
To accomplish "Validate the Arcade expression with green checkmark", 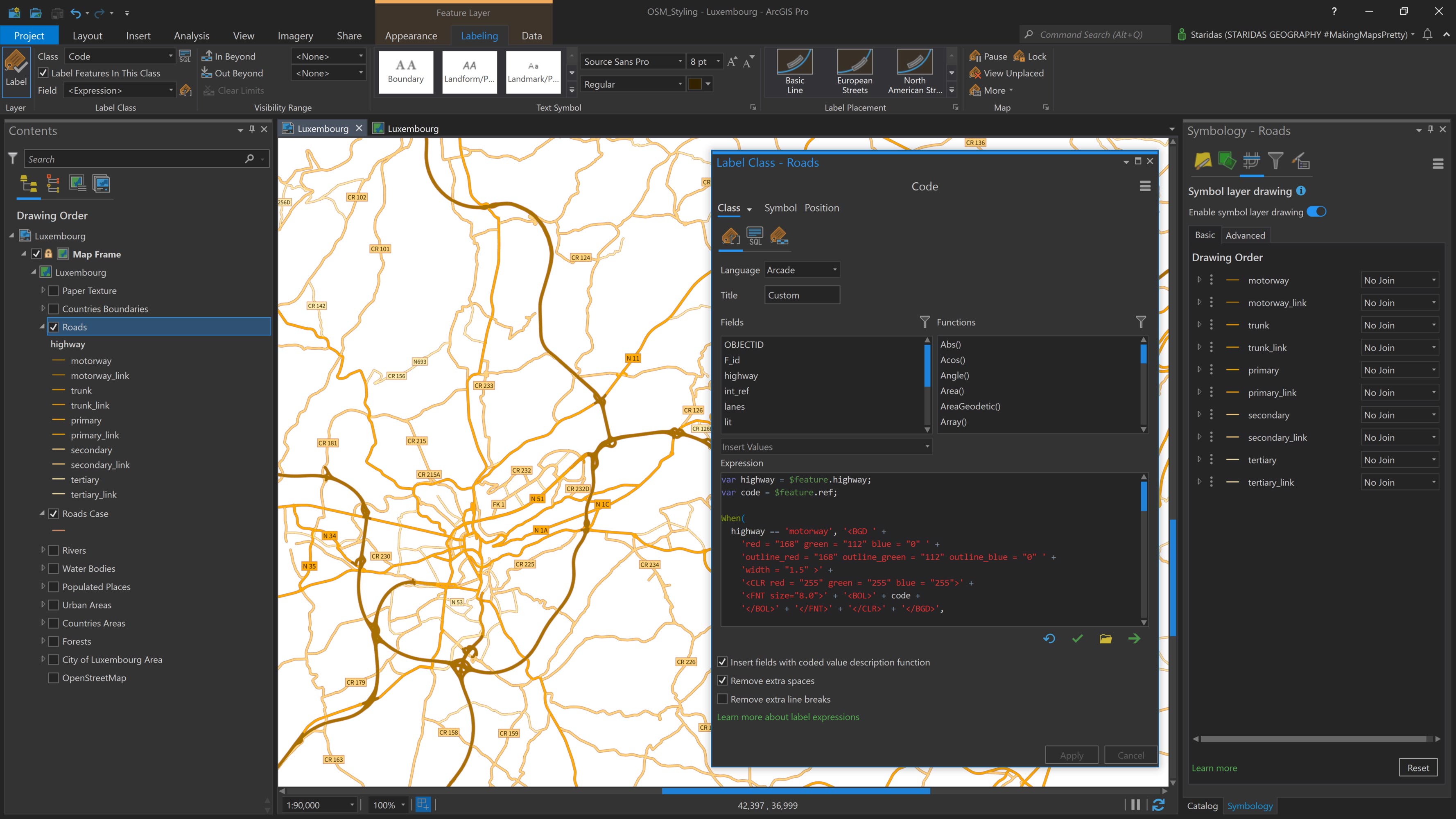I will (1077, 639).
